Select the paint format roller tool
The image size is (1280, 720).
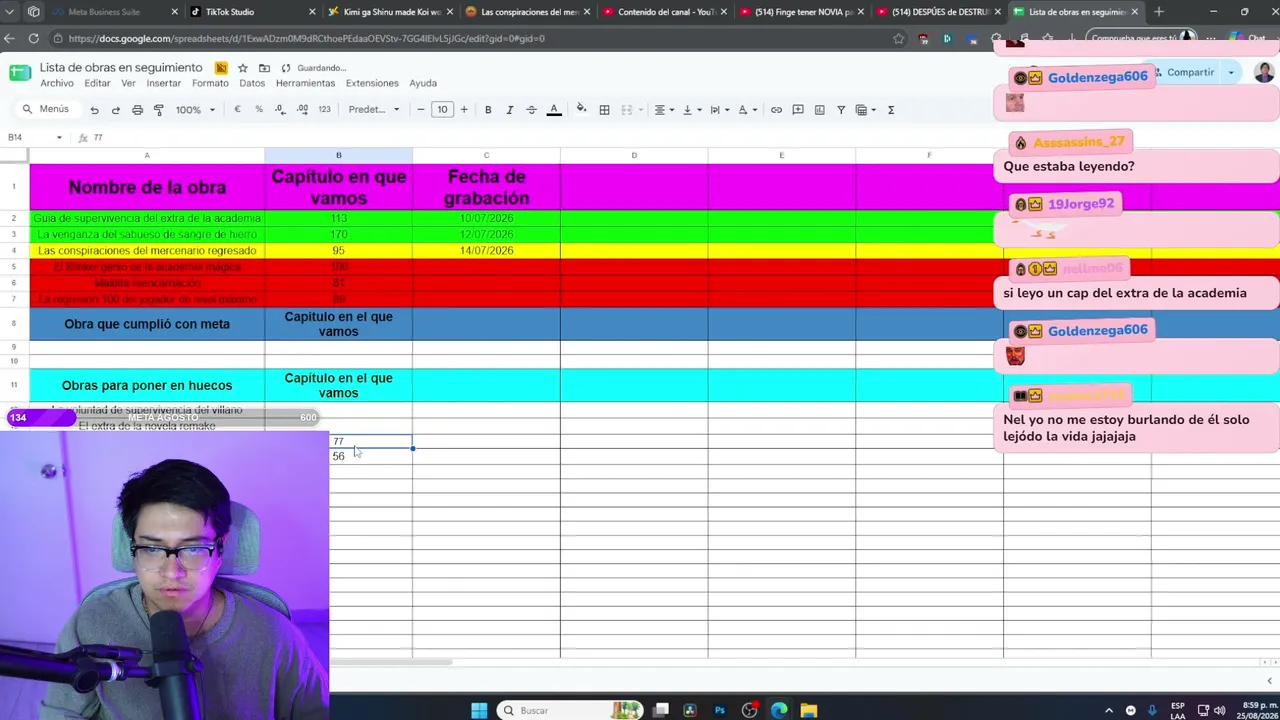click(x=159, y=110)
